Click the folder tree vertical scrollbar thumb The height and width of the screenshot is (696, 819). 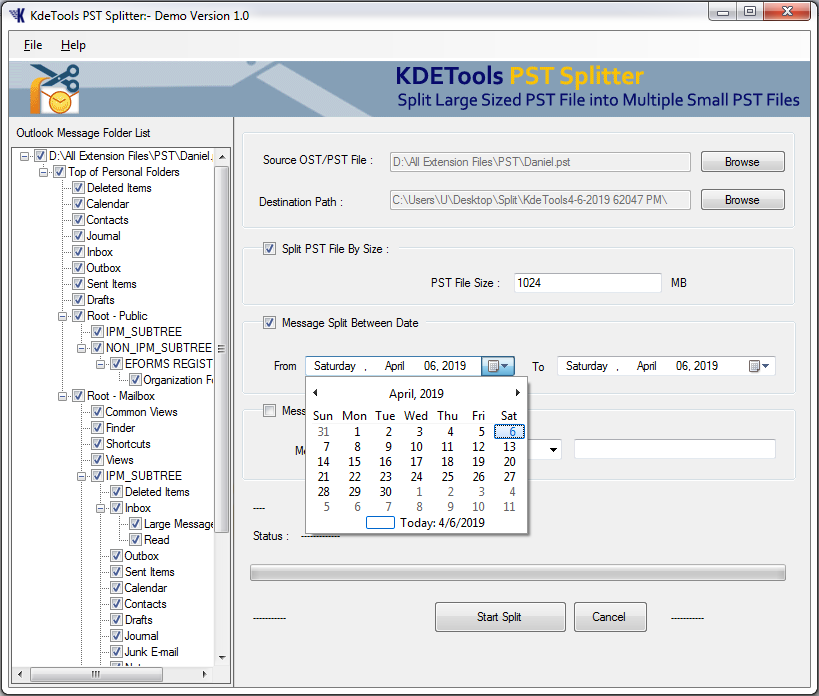222,349
